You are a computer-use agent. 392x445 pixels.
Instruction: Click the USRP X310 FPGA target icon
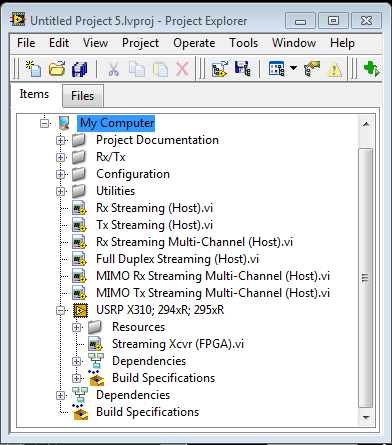pos(80,310)
